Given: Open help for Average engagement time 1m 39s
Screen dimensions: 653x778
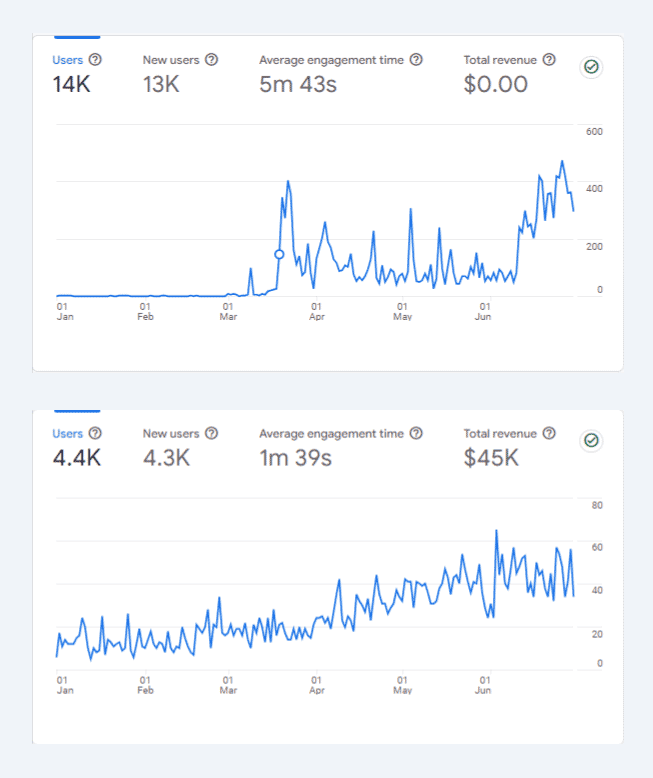Looking at the screenshot, I should click(416, 434).
